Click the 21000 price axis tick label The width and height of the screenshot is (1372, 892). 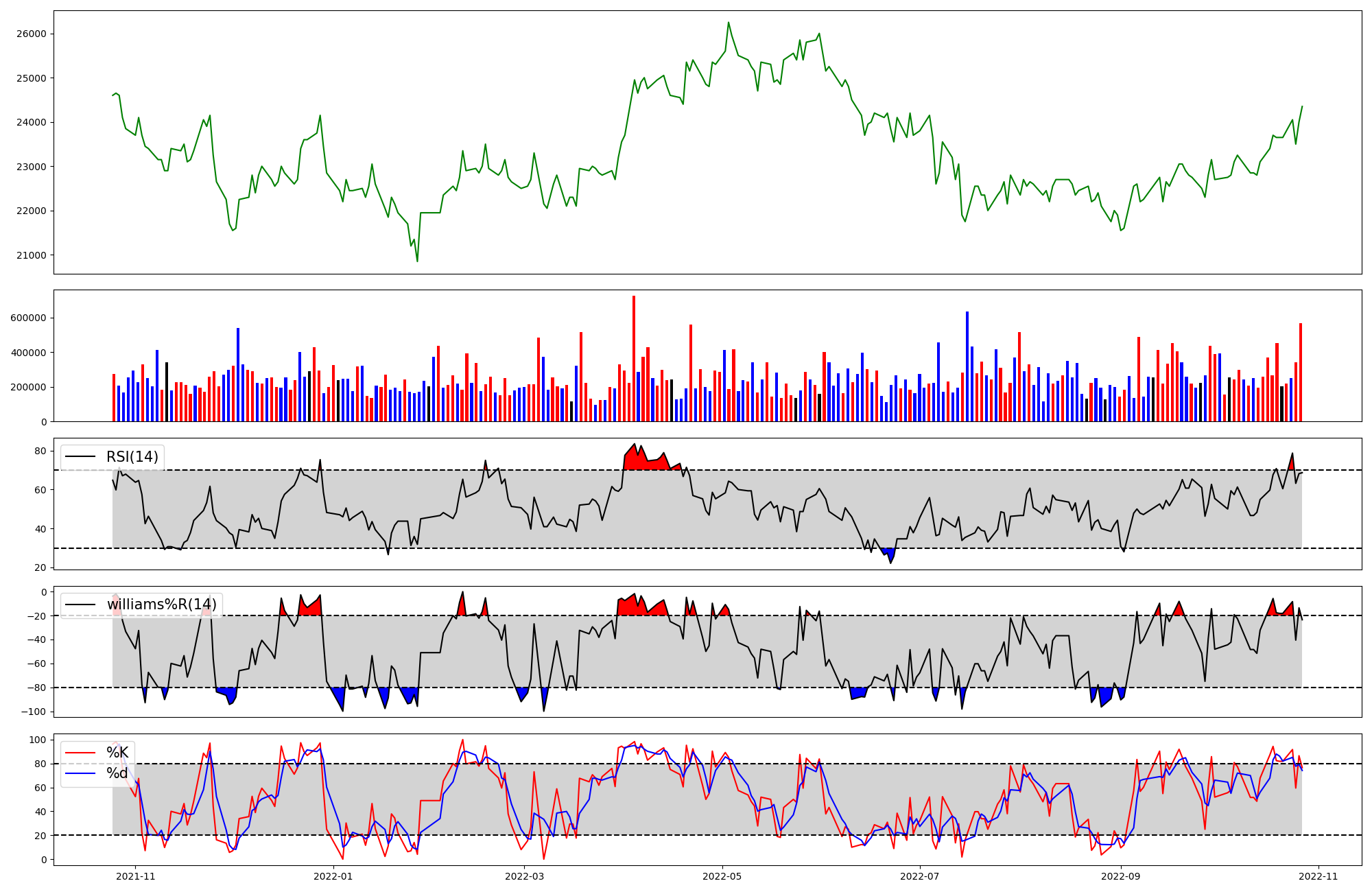32,255
